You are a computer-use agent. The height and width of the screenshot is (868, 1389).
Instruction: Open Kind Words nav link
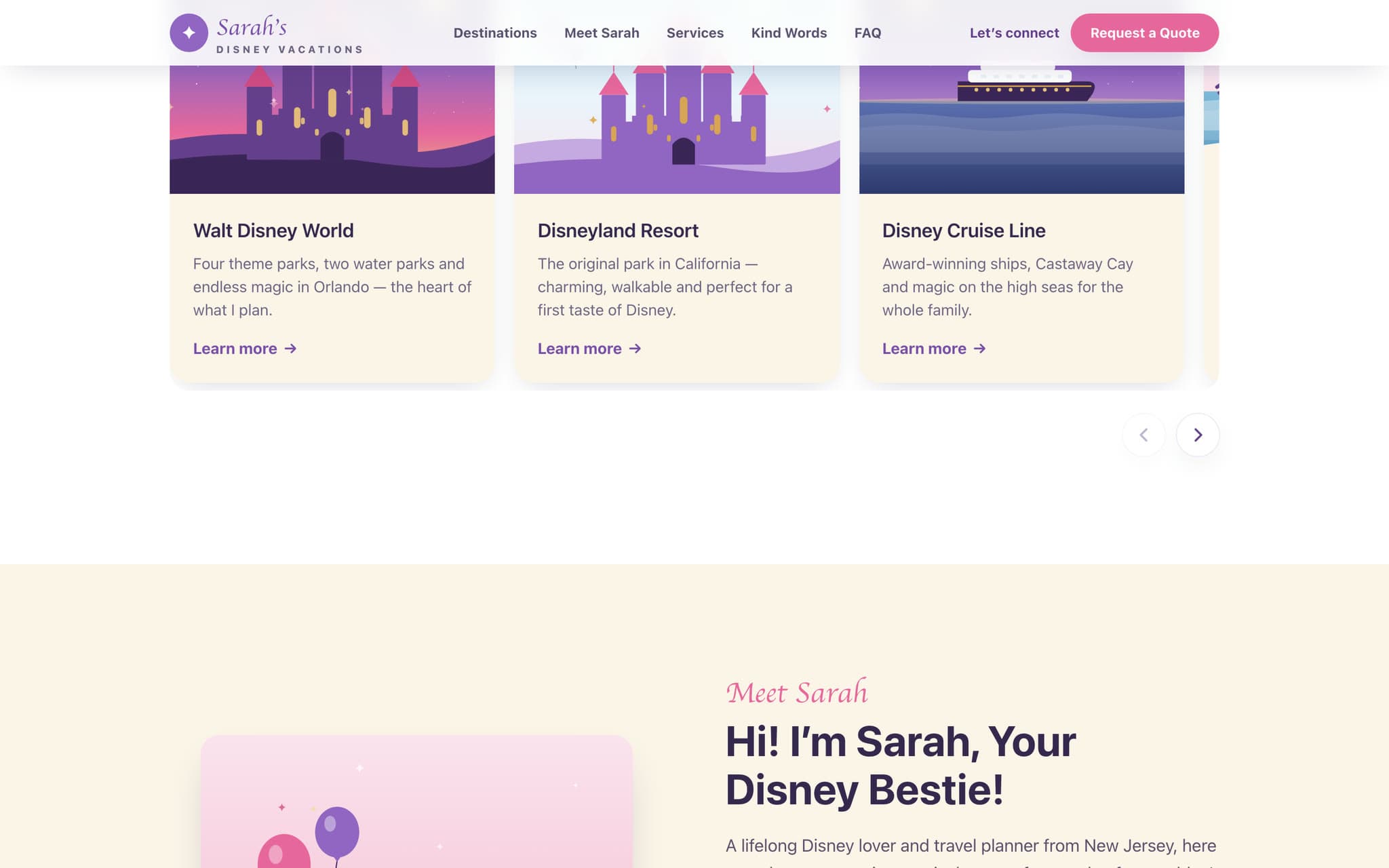[789, 33]
